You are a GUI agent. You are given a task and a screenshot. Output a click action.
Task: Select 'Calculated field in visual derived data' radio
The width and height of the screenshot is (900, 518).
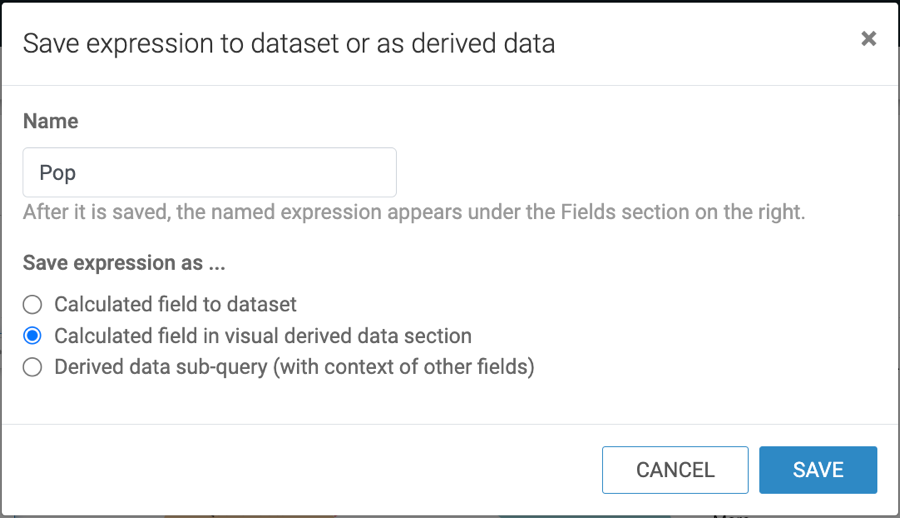pyautogui.click(x=33, y=336)
